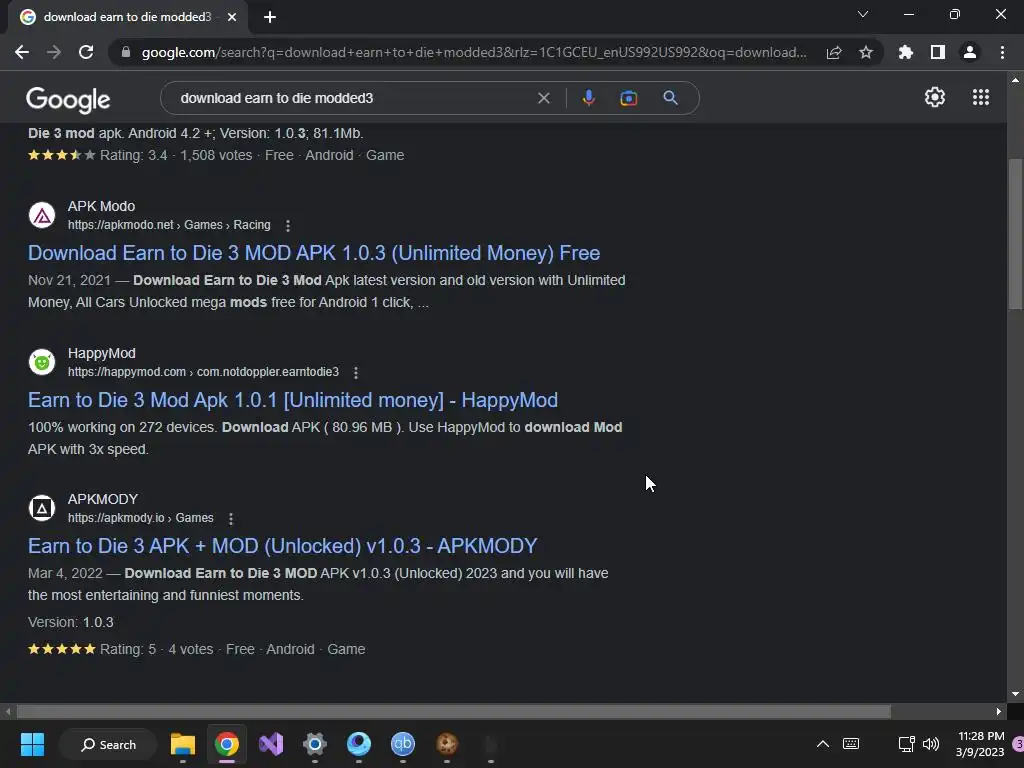Select the 'download earn to die modded3' tab

(127, 17)
